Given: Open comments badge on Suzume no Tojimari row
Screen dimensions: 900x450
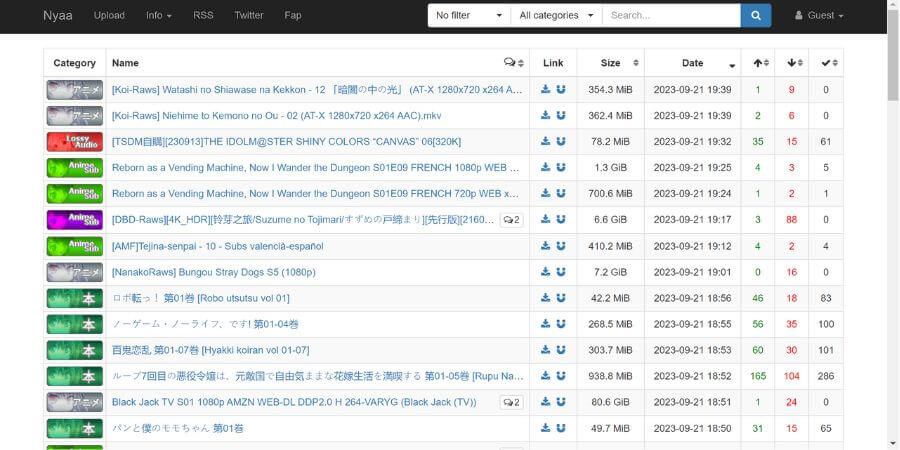Looking at the screenshot, I should click(x=511, y=220).
